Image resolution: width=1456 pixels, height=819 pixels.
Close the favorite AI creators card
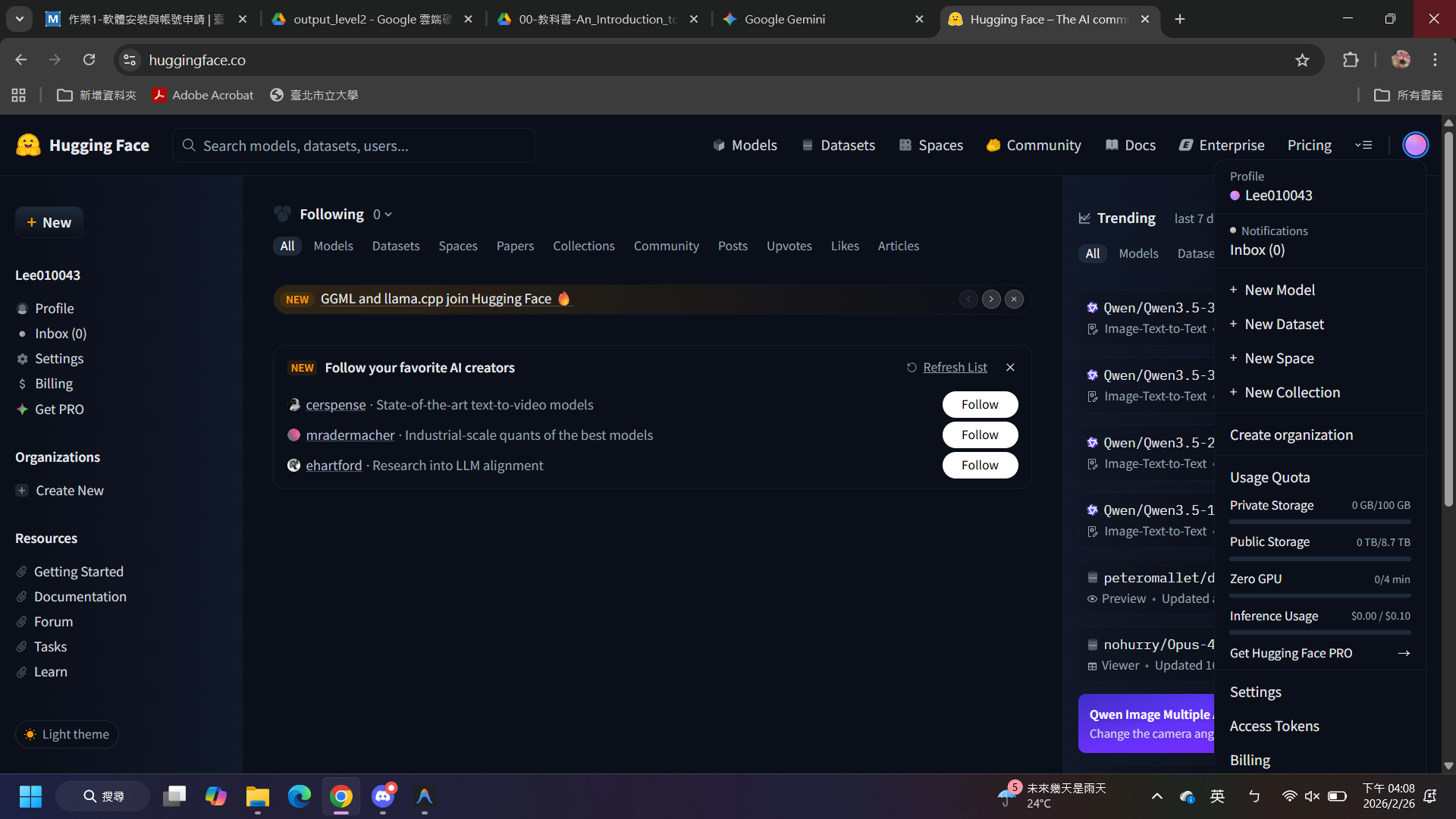pyautogui.click(x=1010, y=367)
